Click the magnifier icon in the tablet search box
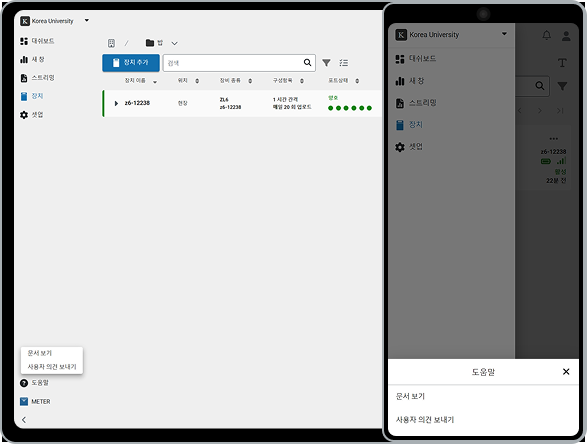 tap(307, 63)
